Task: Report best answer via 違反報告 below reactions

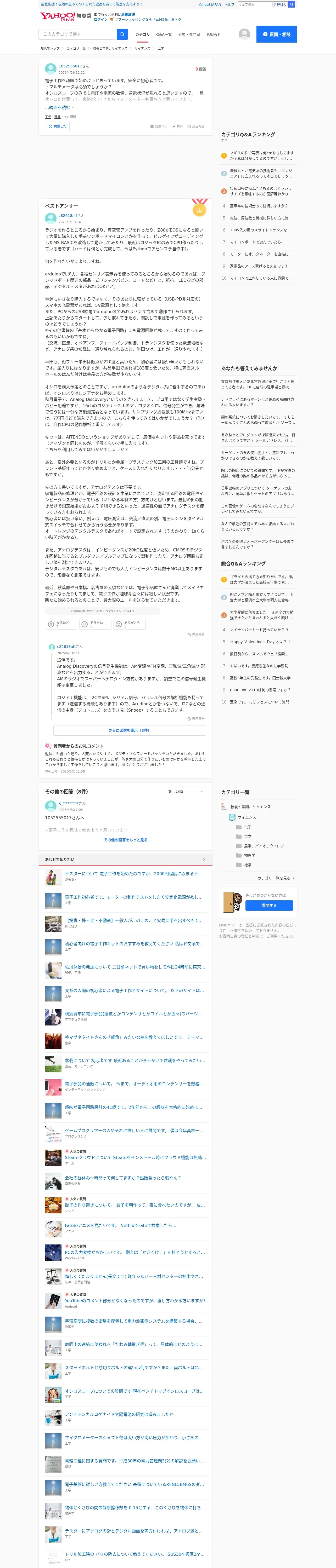Action: 196,634
